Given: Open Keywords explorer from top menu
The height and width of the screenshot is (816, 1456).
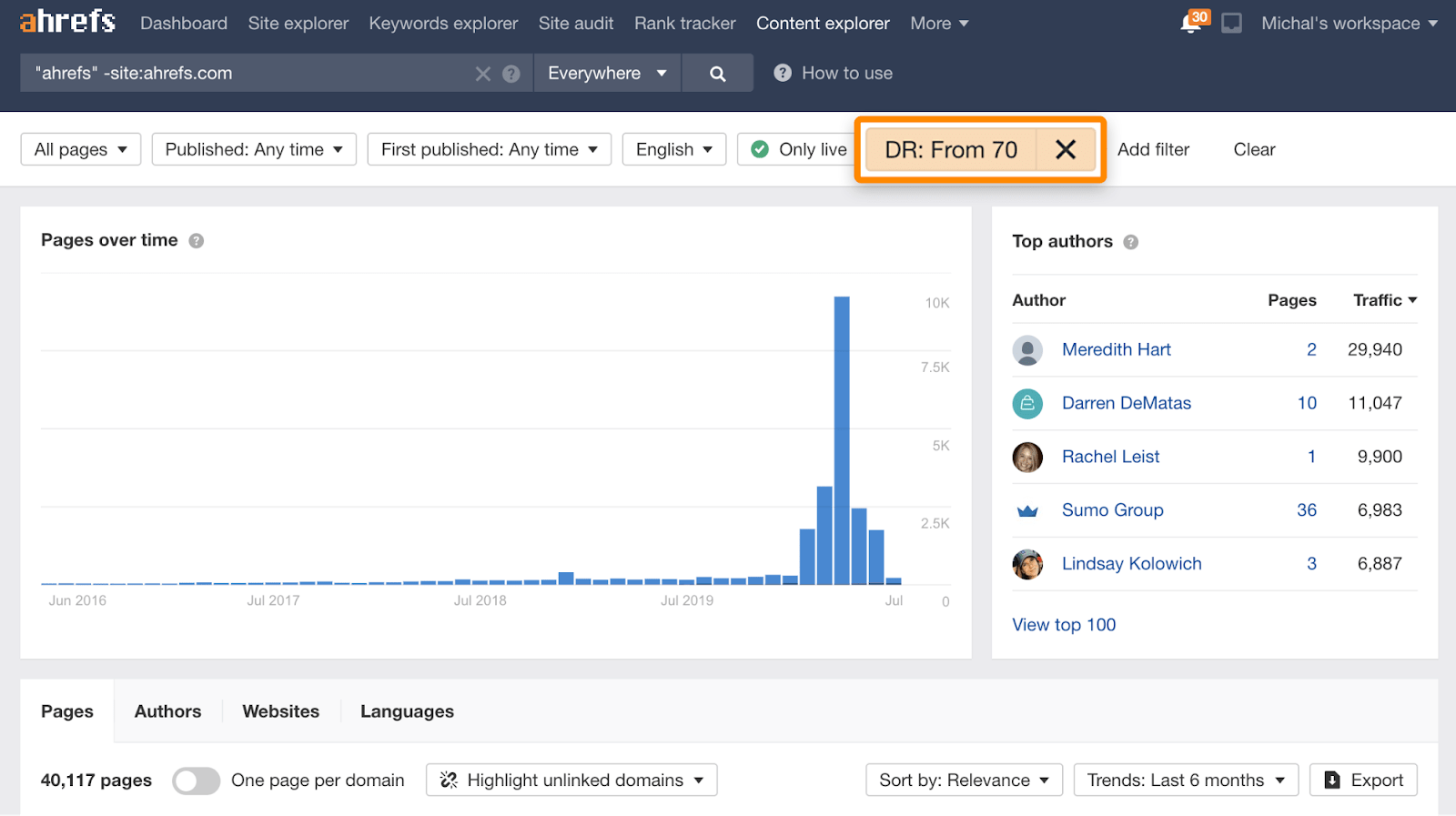Looking at the screenshot, I should [x=443, y=24].
